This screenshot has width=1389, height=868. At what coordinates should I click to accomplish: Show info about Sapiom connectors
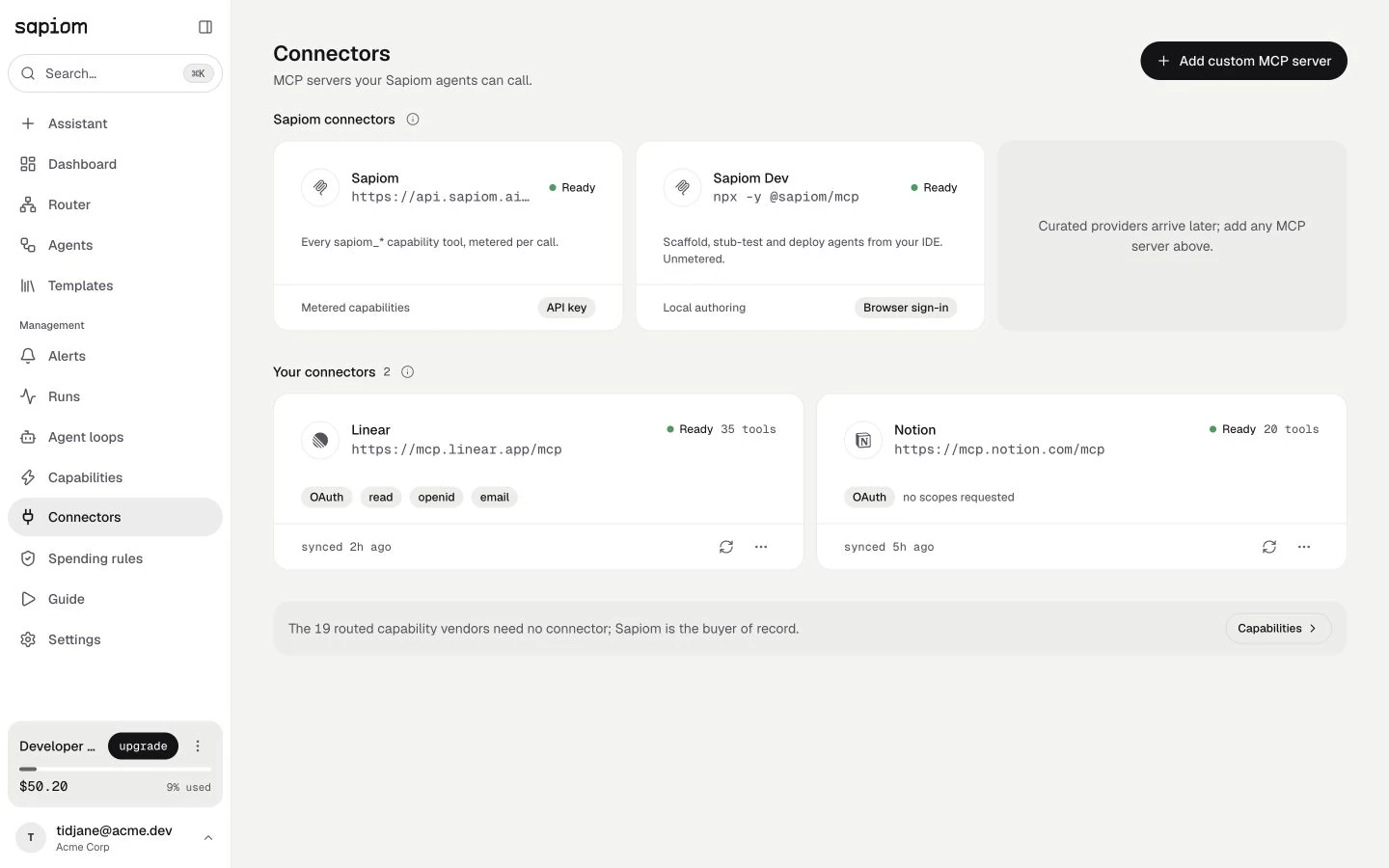(x=413, y=120)
